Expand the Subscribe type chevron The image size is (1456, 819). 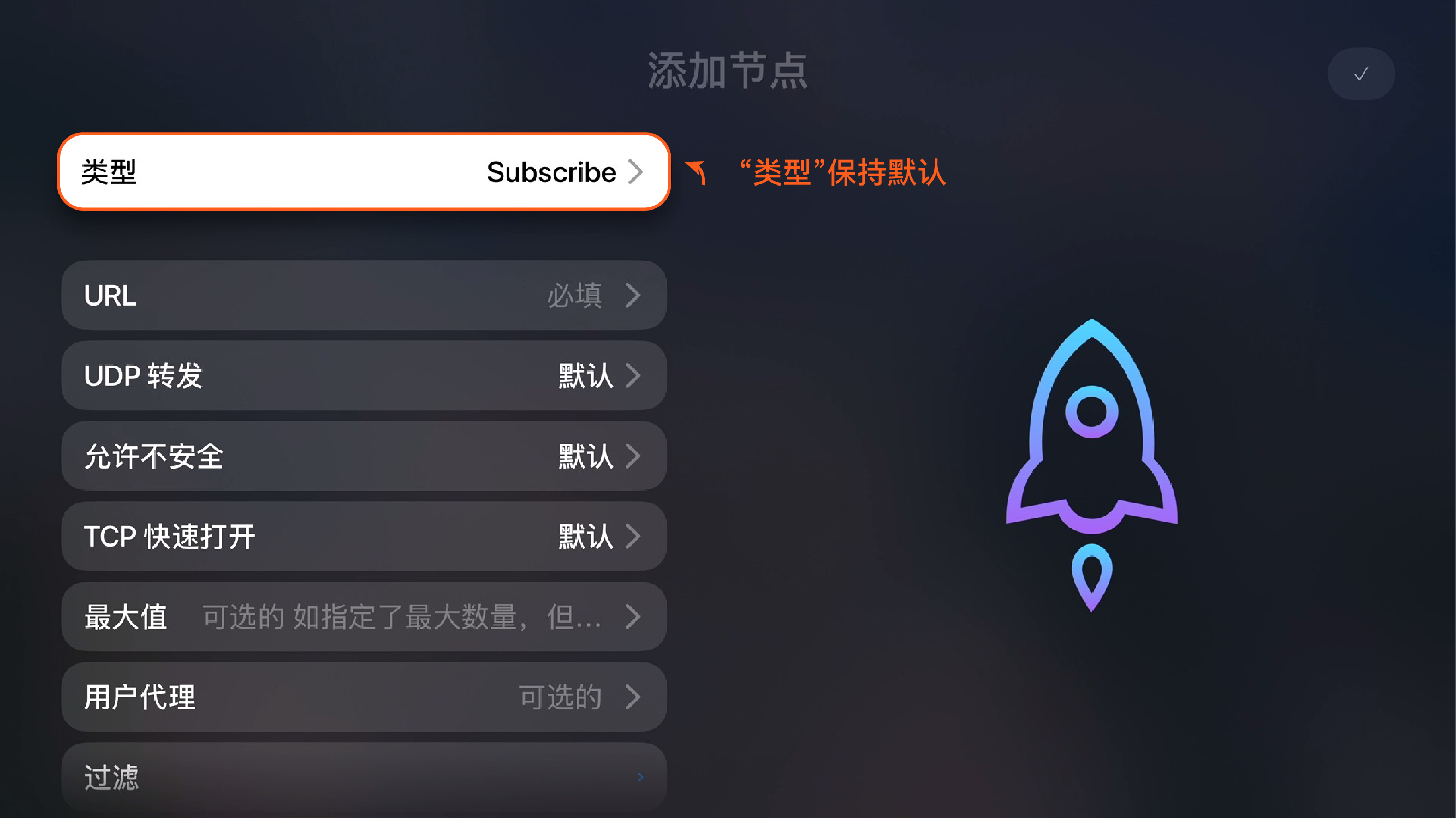coord(636,172)
